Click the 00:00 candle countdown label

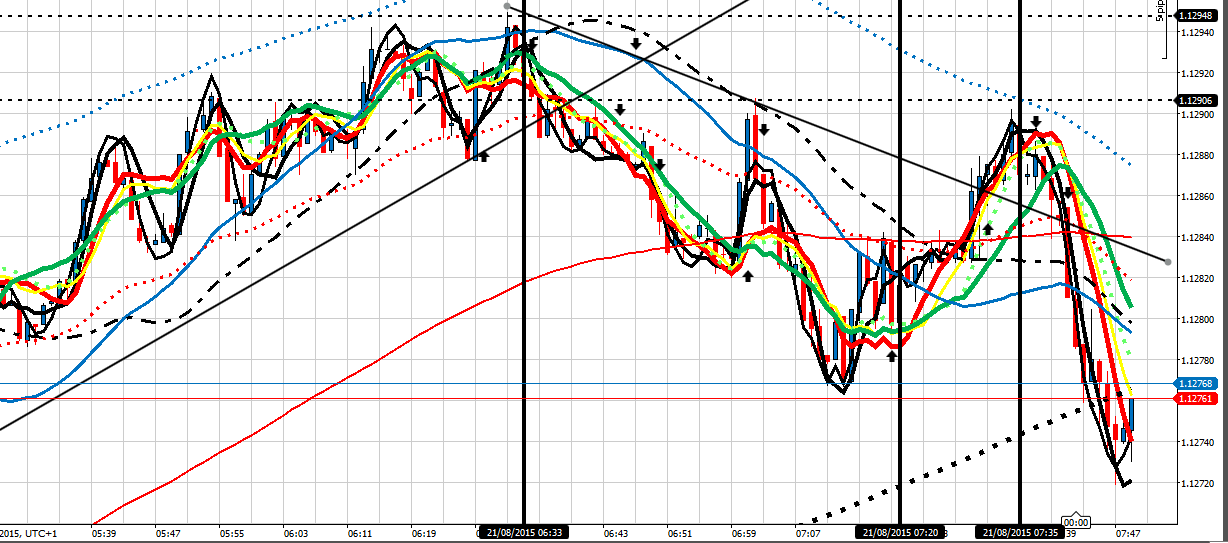pos(1076,522)
